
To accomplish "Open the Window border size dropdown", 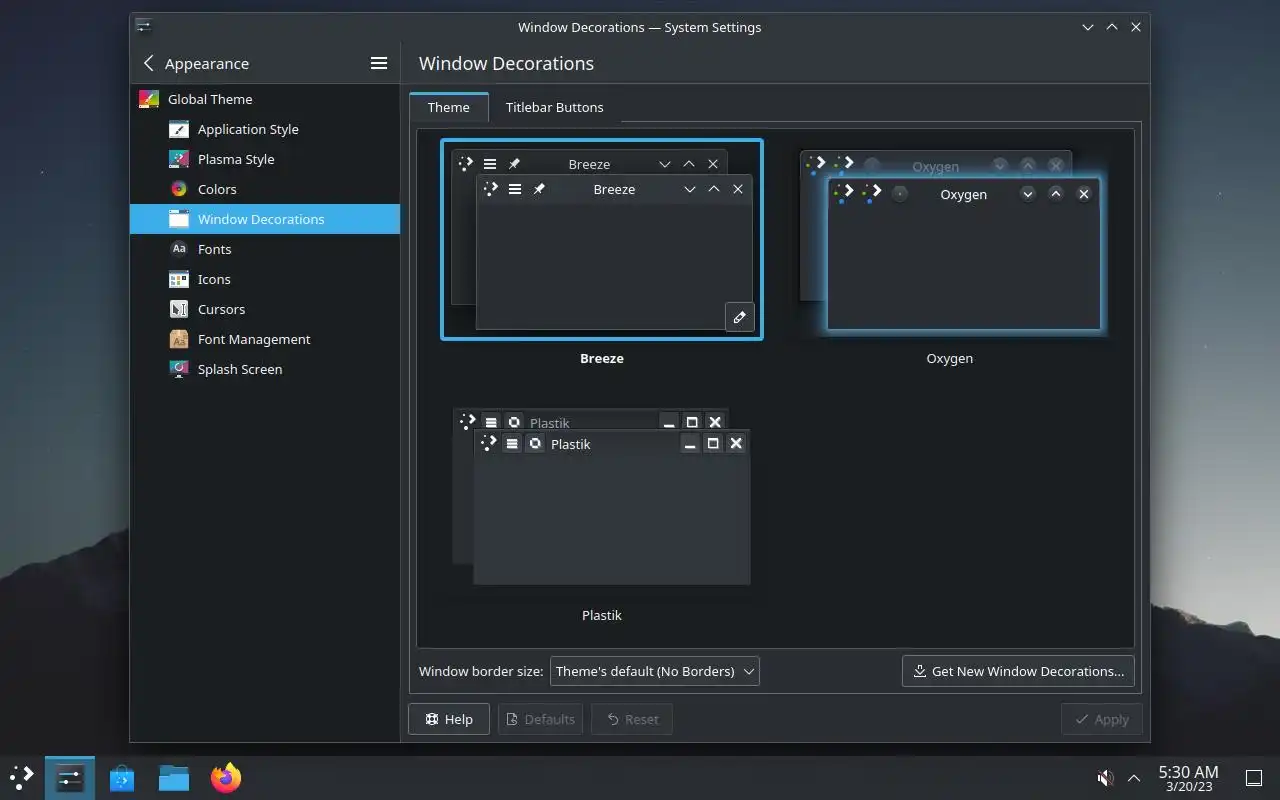I will click(655, 671).
